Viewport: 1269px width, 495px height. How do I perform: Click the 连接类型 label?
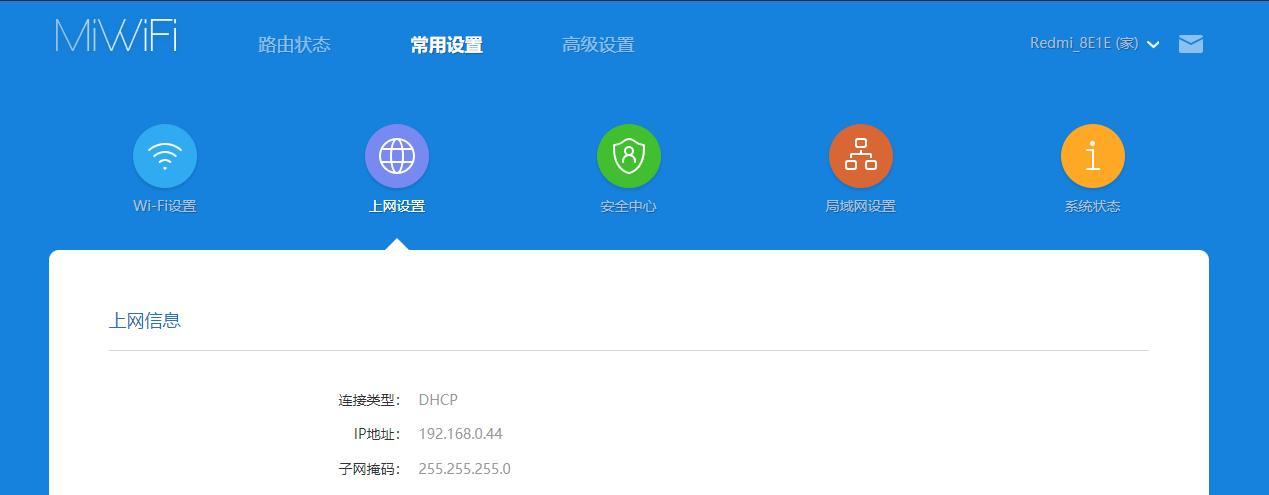click(369, 400)
